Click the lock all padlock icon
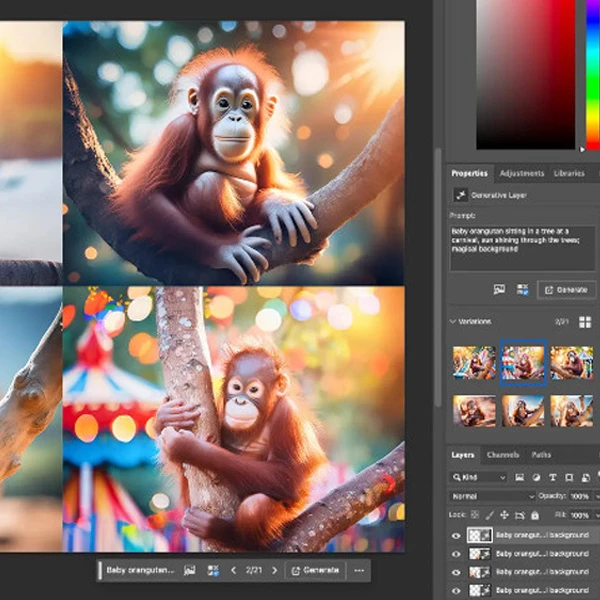 (x=534, y=514)
